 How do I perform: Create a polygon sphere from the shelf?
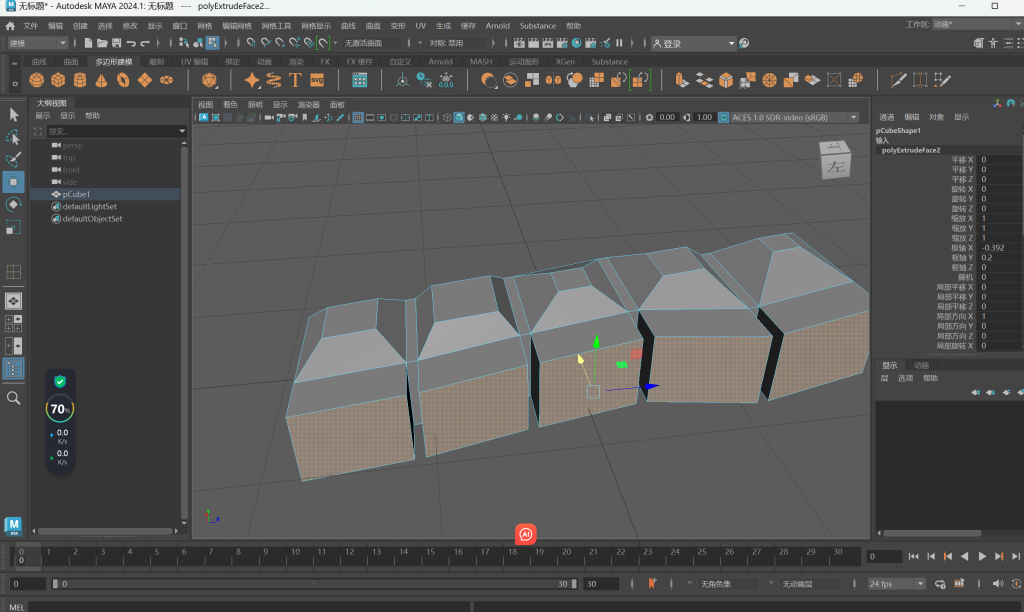37,80
